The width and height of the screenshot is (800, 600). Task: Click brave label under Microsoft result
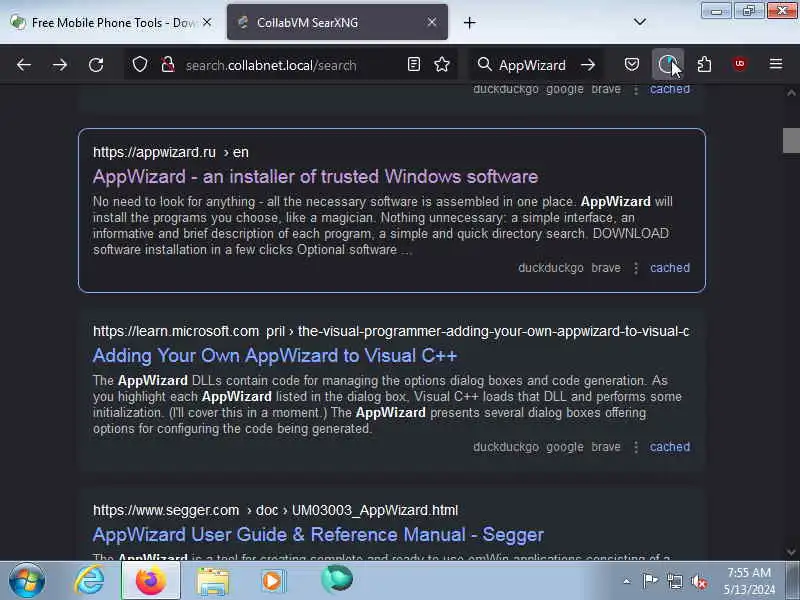coord(606,447)
